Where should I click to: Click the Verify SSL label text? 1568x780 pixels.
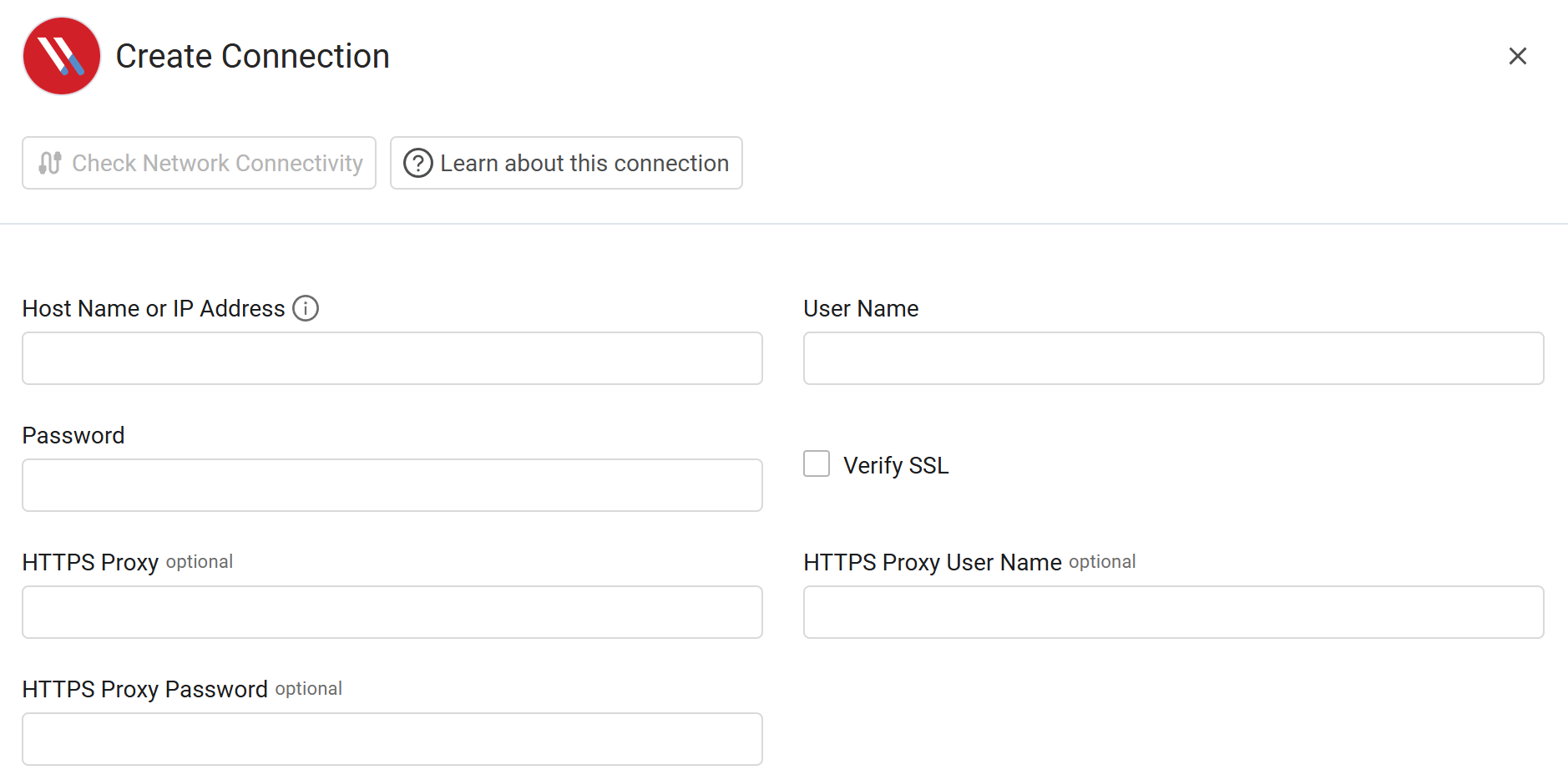(x=895, y=465)
